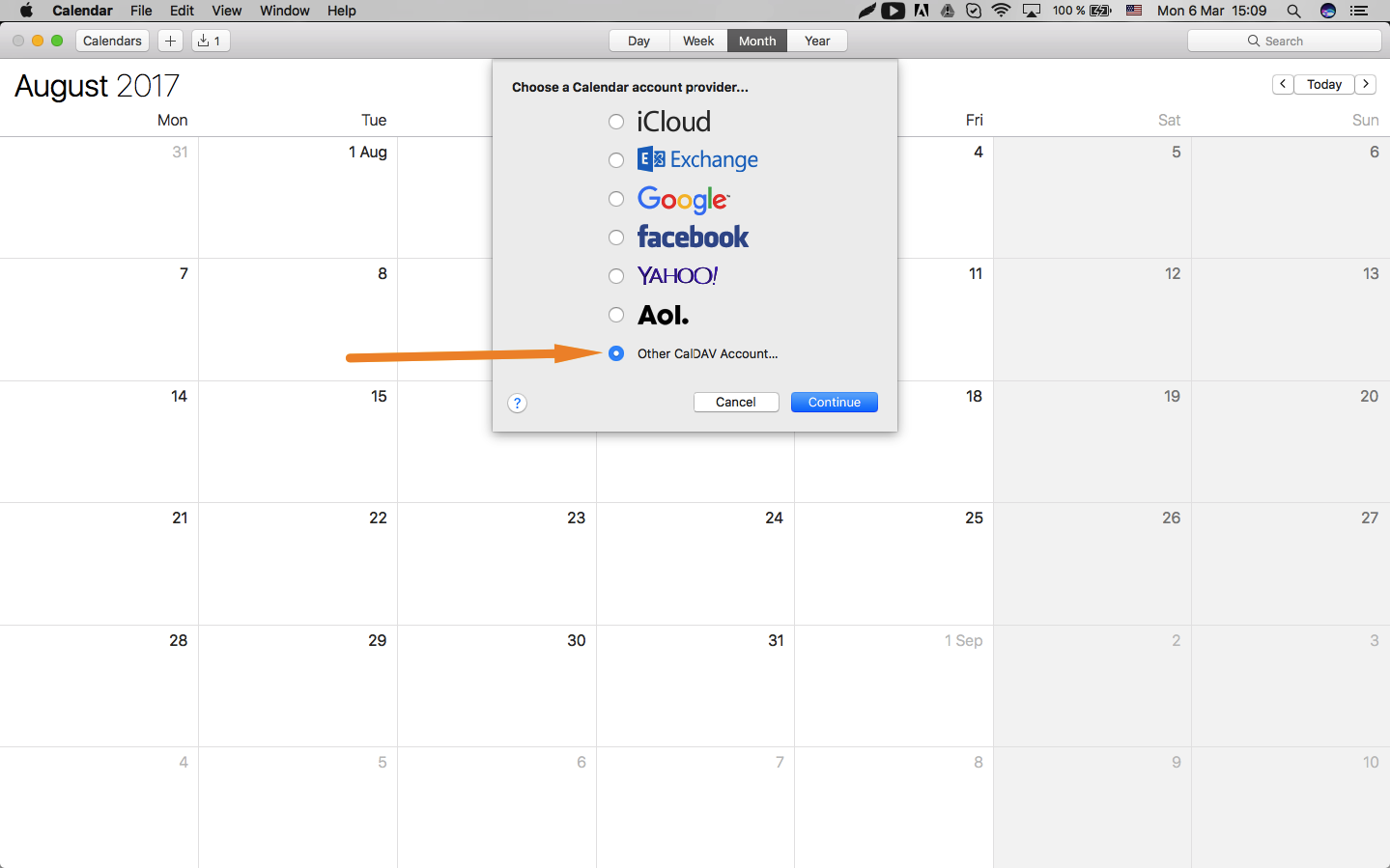The height and width of the screenshot is (868, 1390).
Task: Select day '24' in the calendar
Action: 695,564
